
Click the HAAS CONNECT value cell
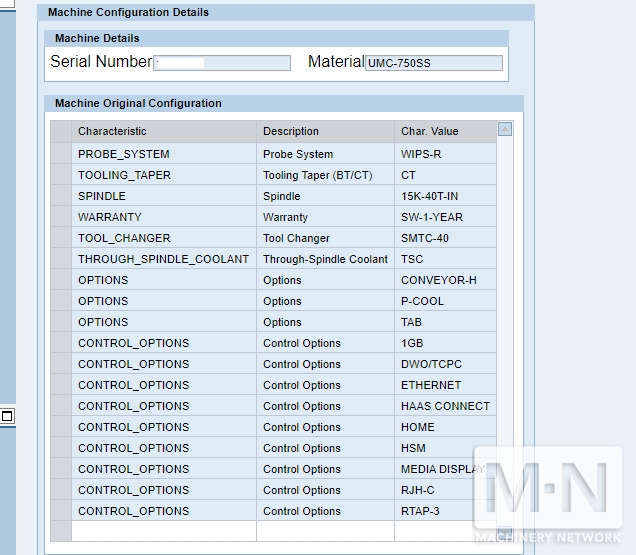point(445,406)
